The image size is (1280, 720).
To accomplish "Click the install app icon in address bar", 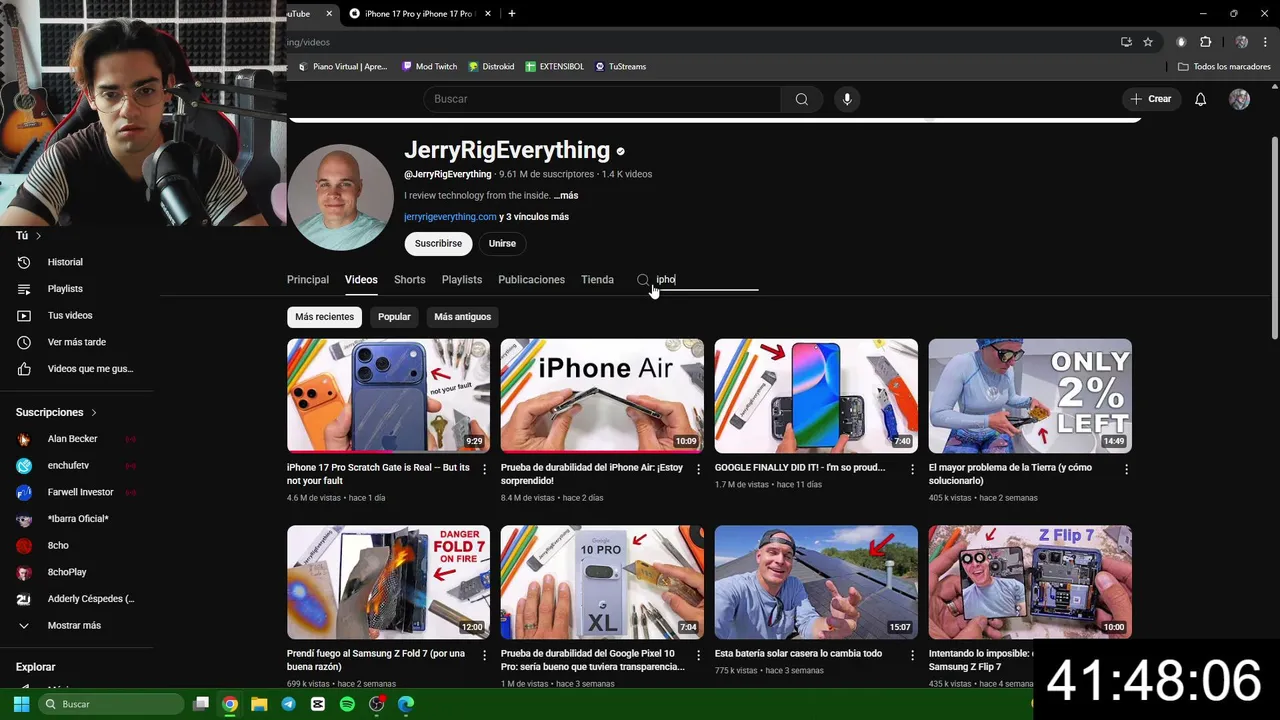I will (x=1126, y=42).
